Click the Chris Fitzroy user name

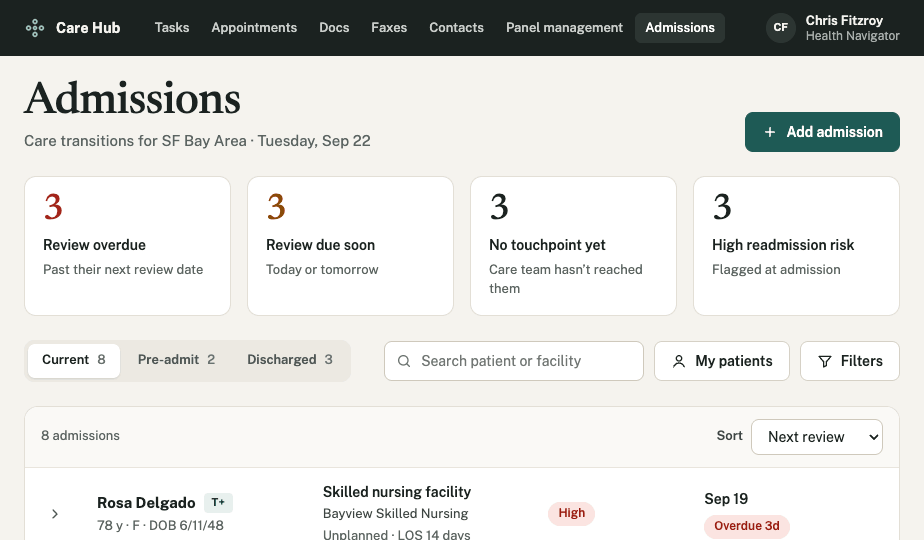point(844,21)
